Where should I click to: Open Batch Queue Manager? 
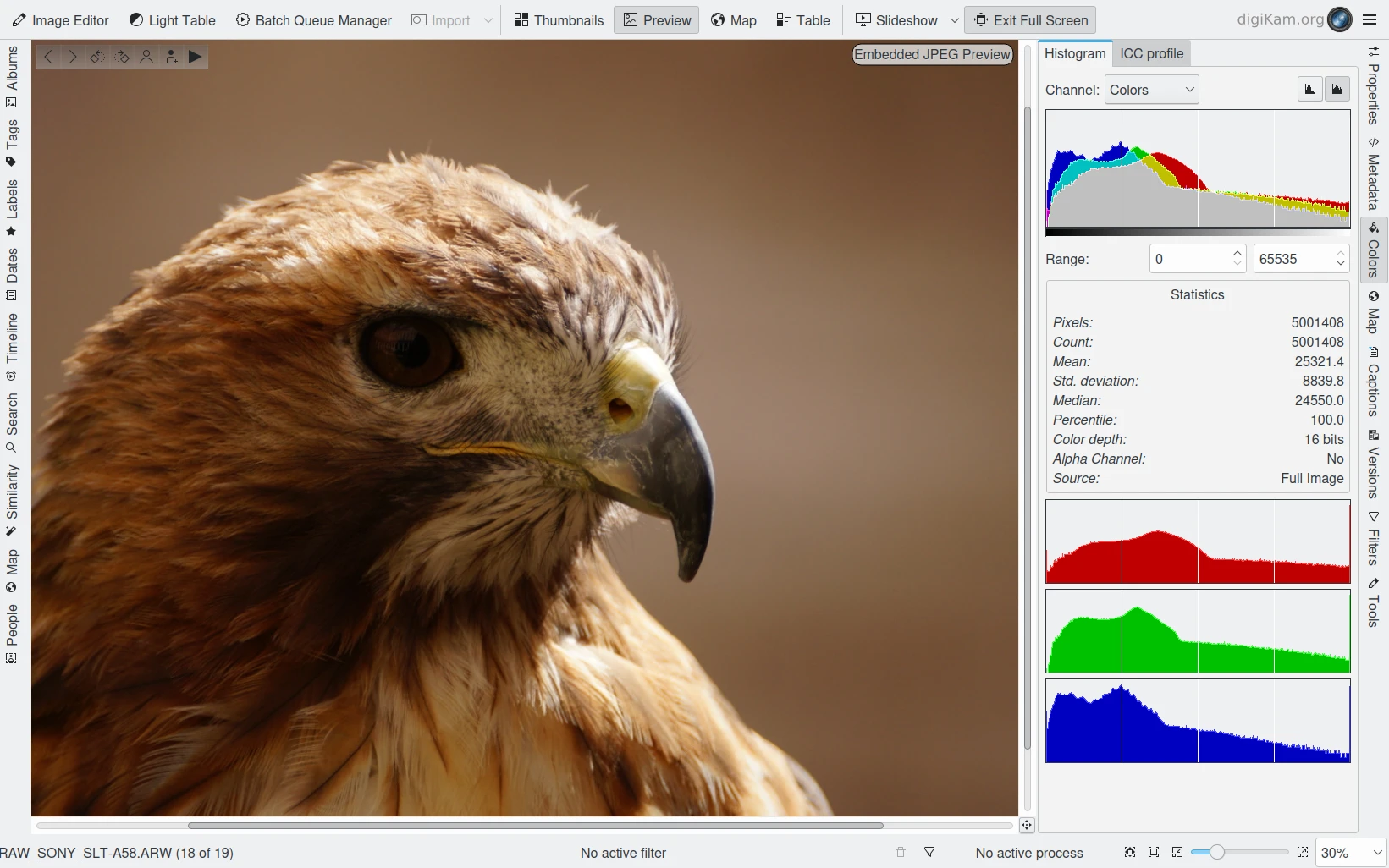313,20
